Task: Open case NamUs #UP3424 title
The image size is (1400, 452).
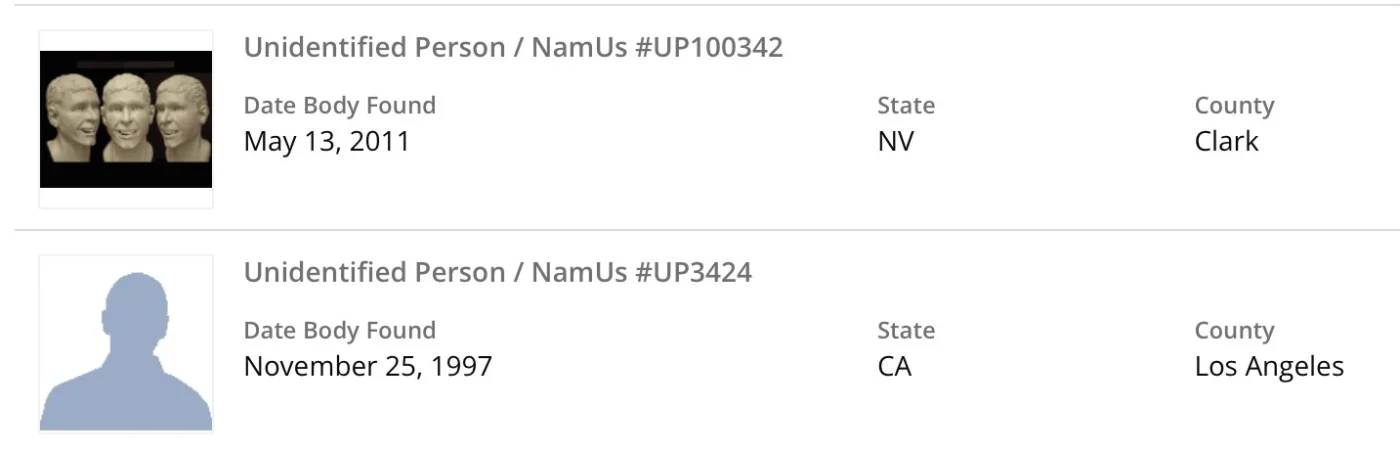Action: (x=497, y=272)
